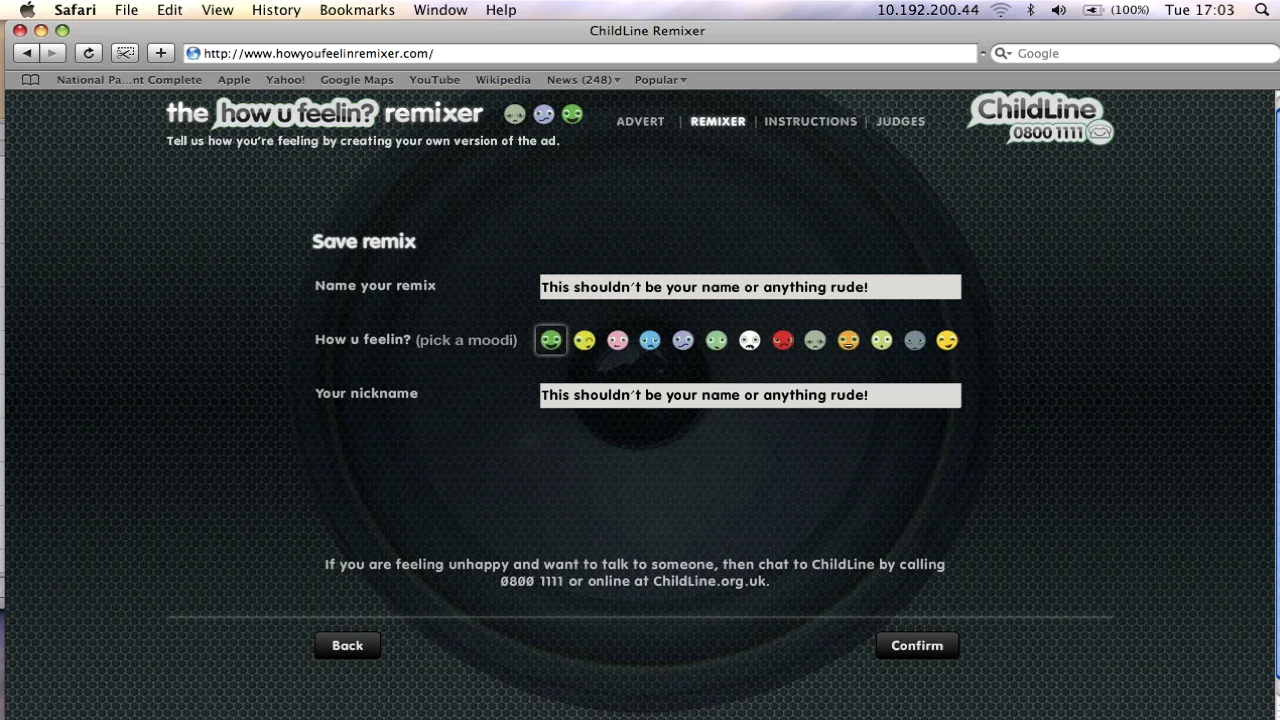Click the Save remix heading
The width and height of the screenshot is (1280, 720).
[x=364, y=241]
